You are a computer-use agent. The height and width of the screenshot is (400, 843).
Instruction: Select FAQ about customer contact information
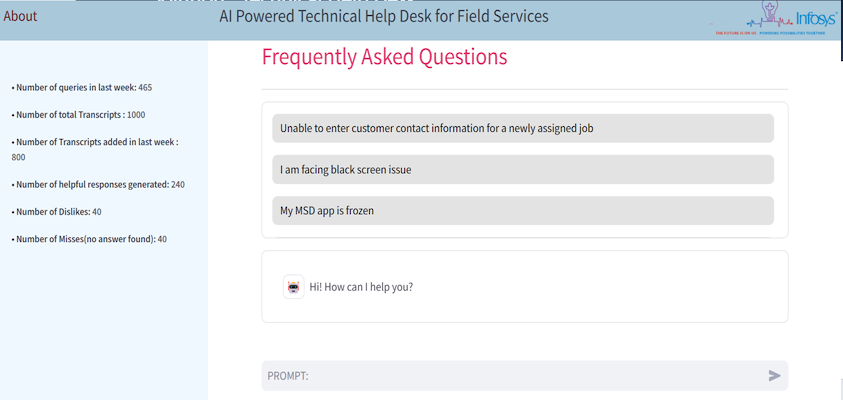coord(523,128)
